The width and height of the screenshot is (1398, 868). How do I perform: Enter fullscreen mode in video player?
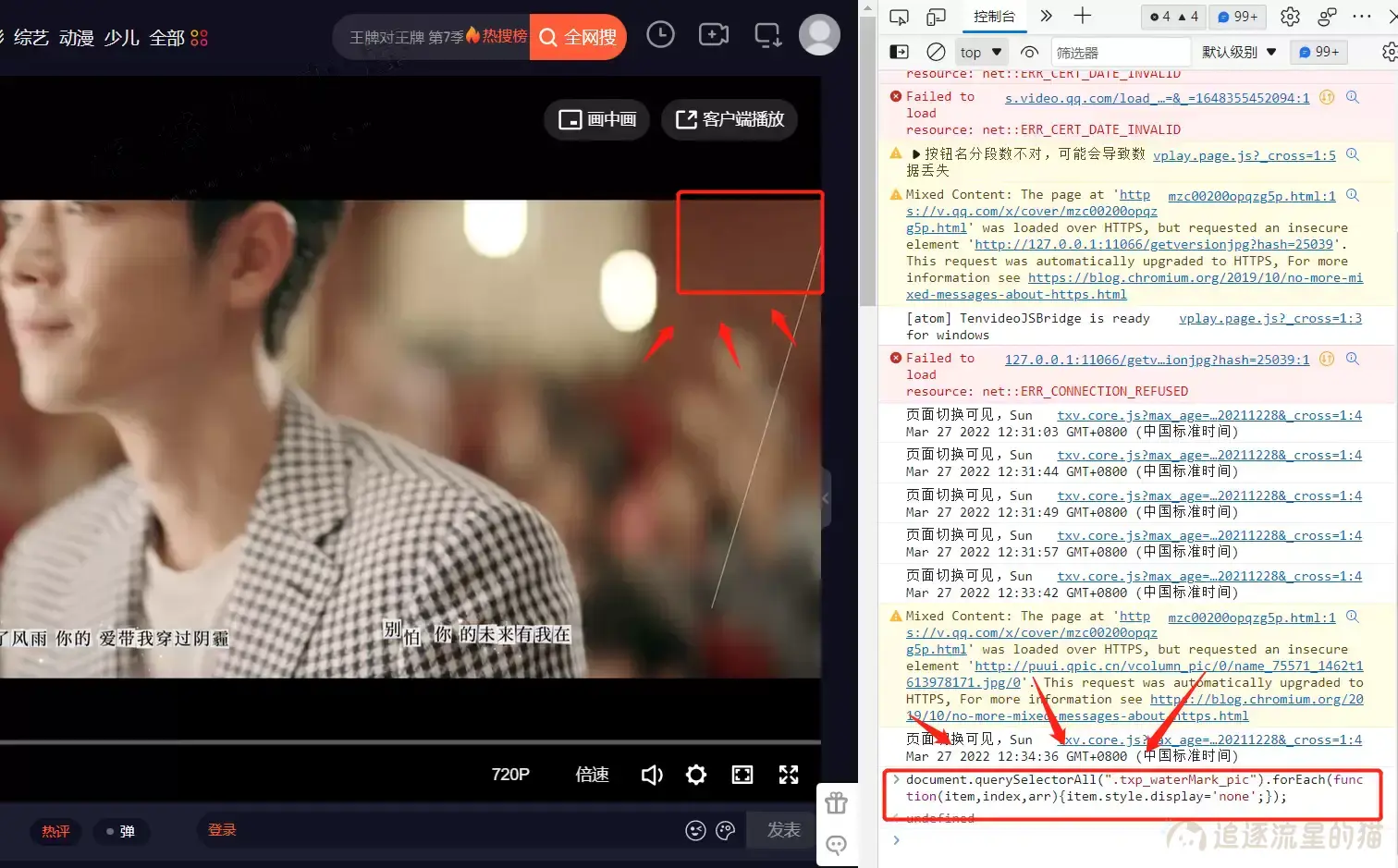(789, 775)
